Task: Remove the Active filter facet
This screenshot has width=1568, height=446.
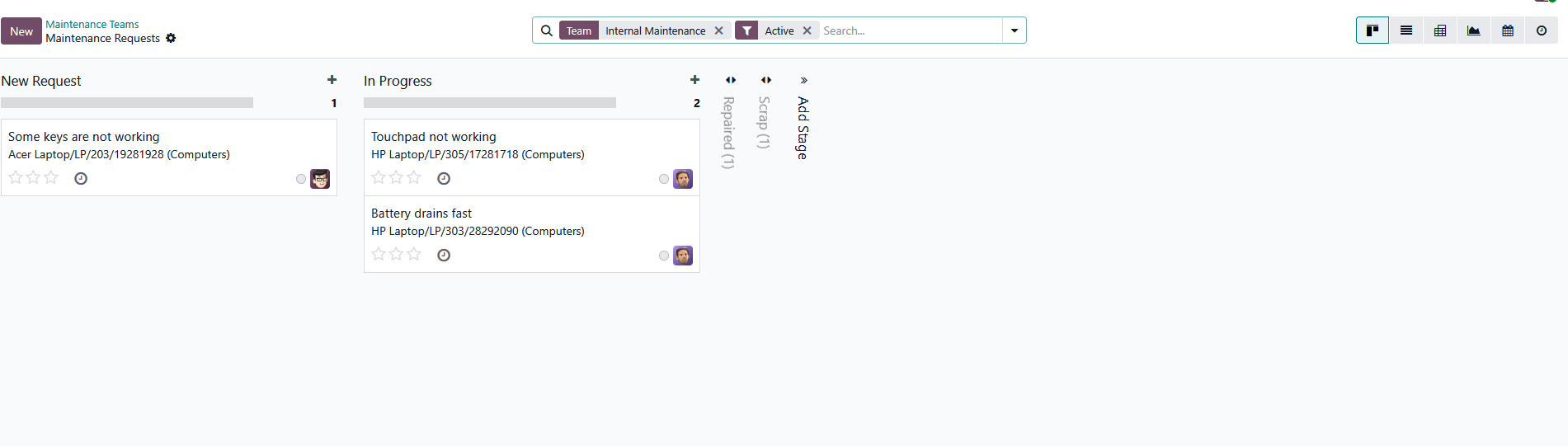Action: coord(808,31)
